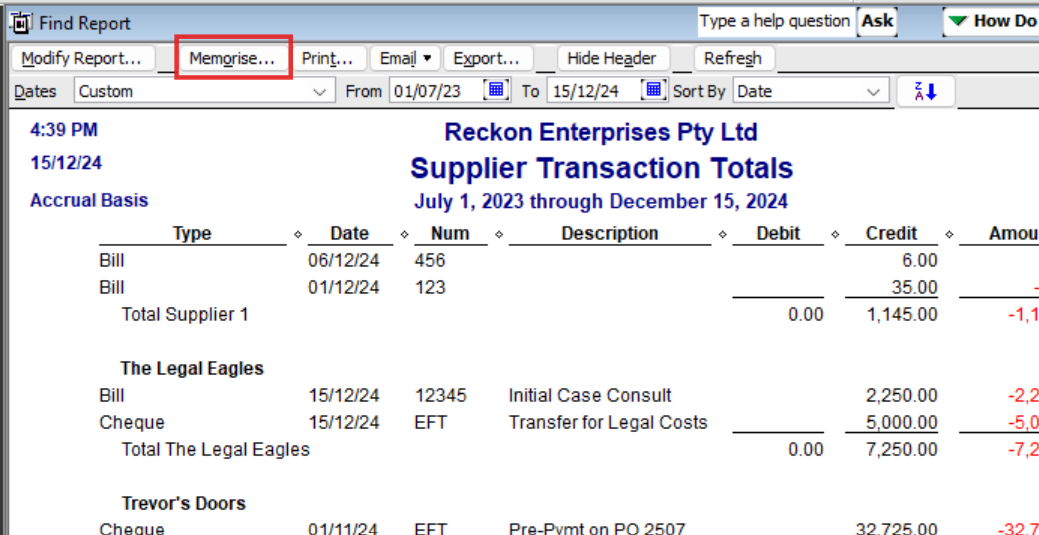Print the report
Viewport: 1039px width, 535px height.
328,58
